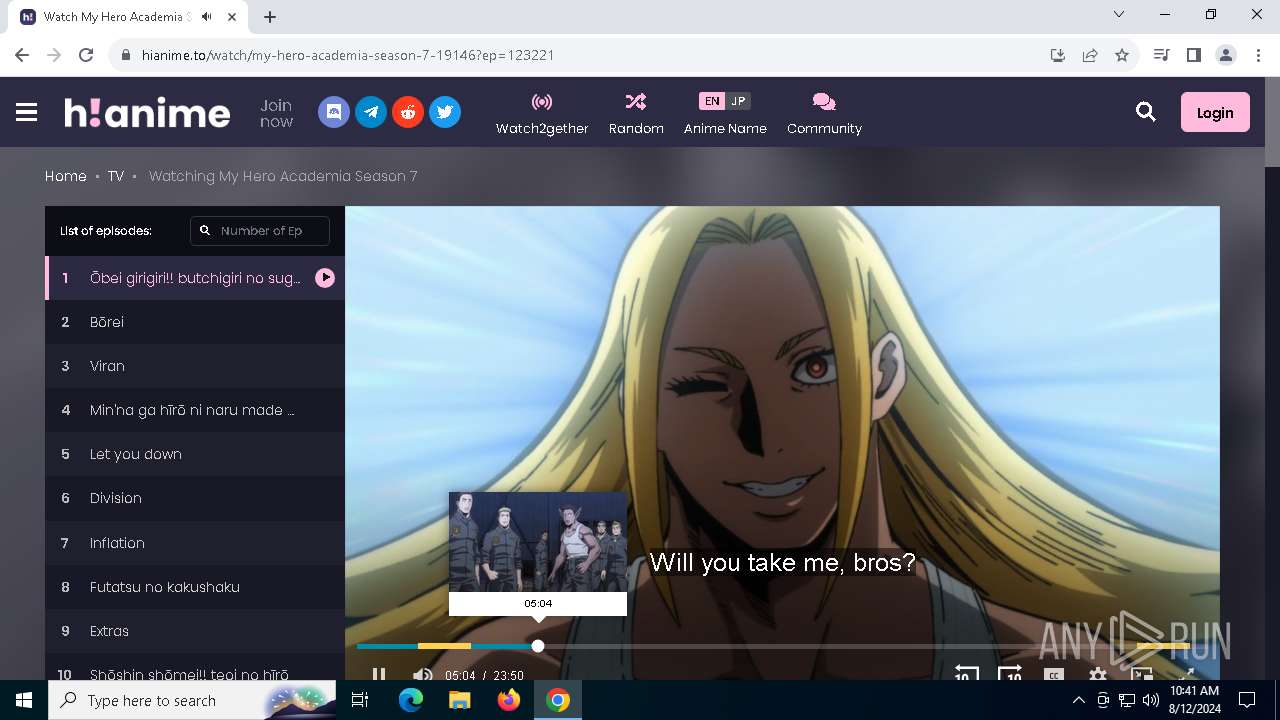This screenshot has height=720, width=1280.
Task: Toggle closed captions CC
Action: pos(1054,675)
